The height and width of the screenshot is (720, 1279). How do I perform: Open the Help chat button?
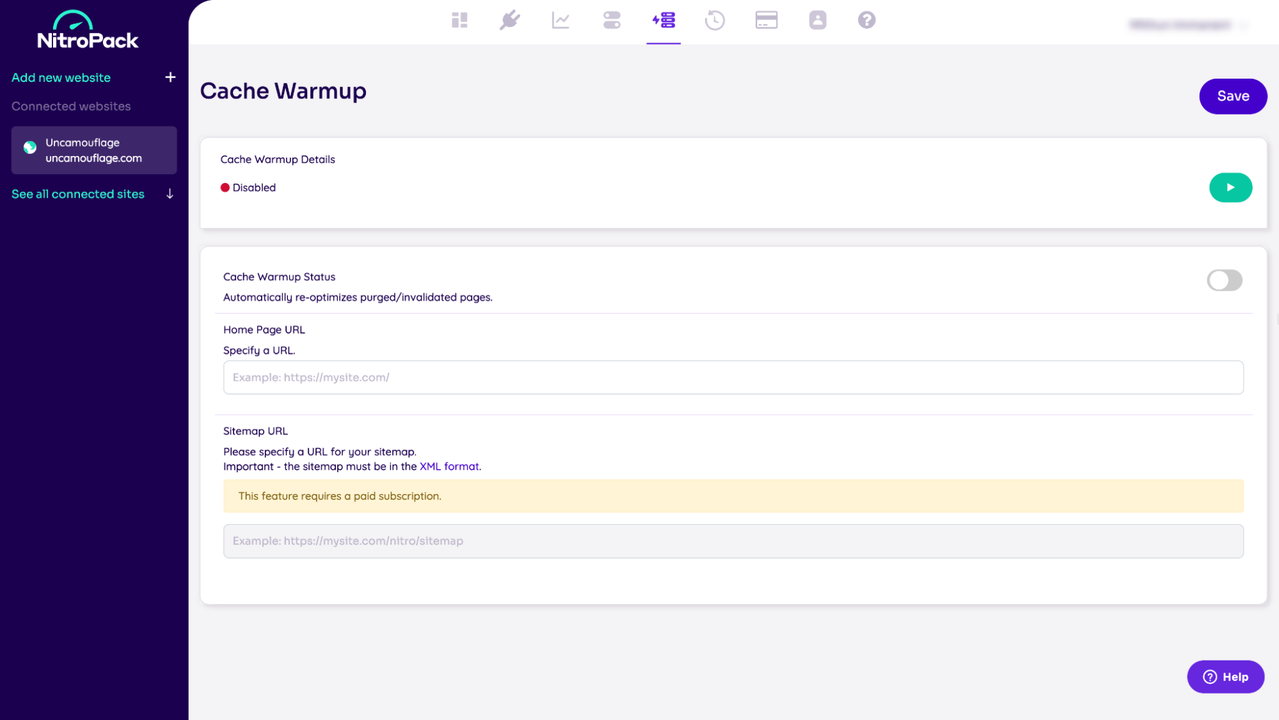tap(1225, 677)
